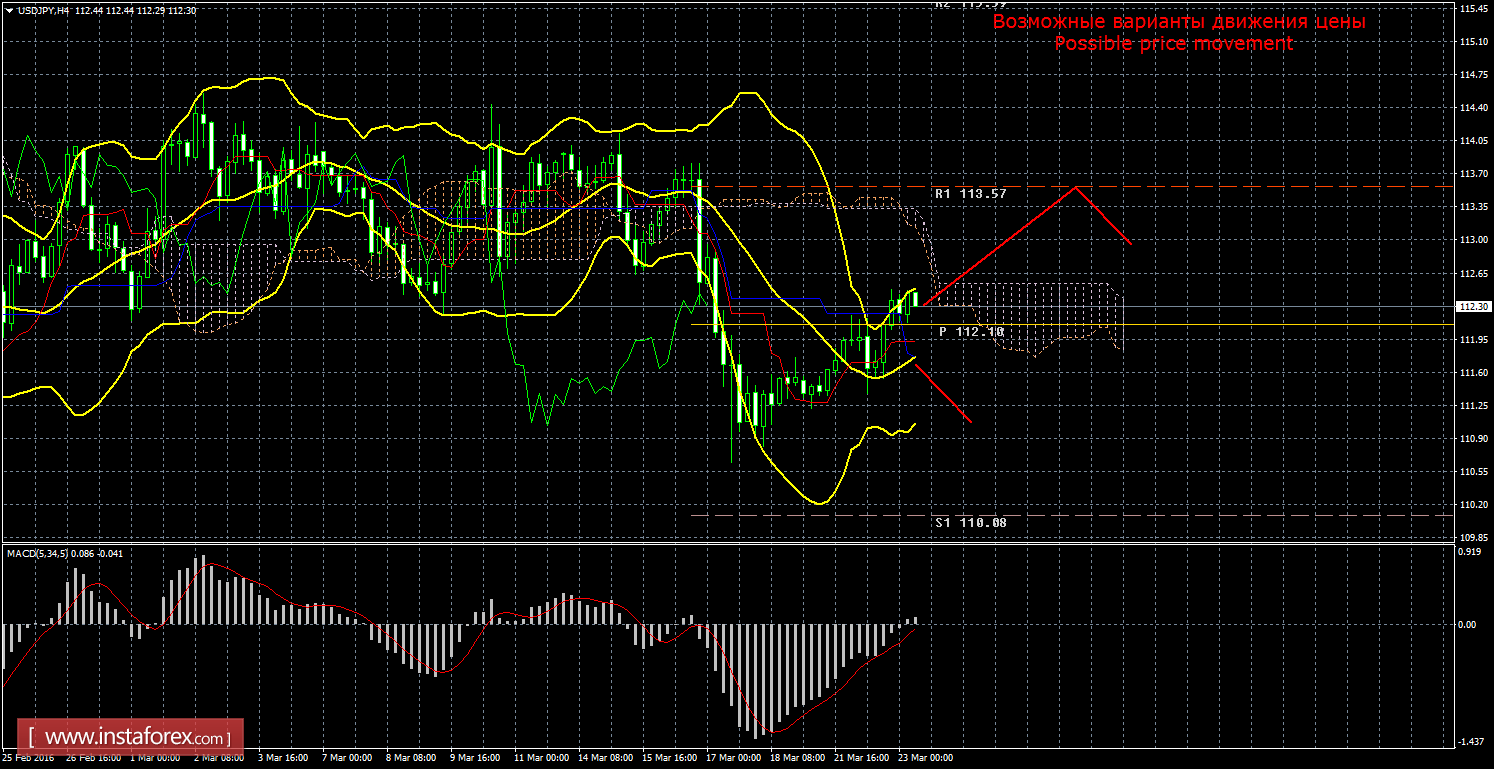The width and height of the screenshot is (1494, 769).
Task: Click the 110.20 price axis label
Action: (x=1474, y=505)
